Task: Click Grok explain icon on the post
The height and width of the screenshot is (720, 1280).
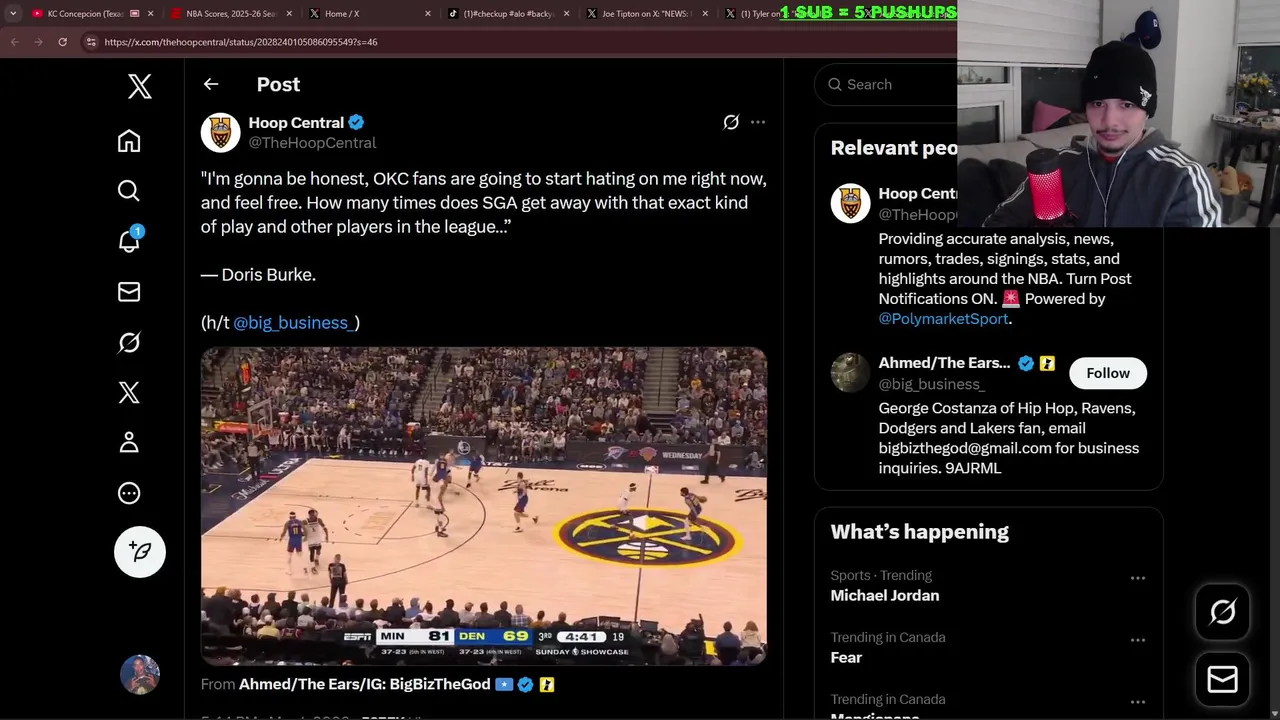Action: pyautogui.click(x=731, y=122)
